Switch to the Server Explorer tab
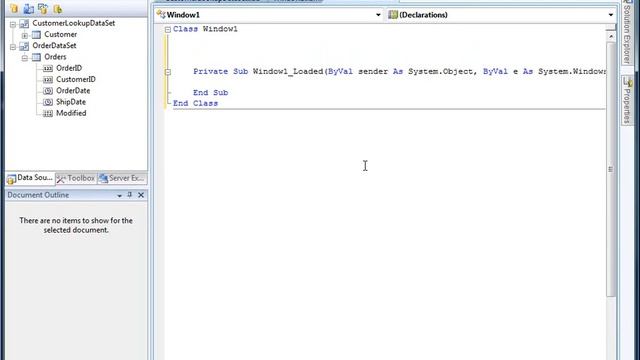640x360 pixels. tap(122, 178)
